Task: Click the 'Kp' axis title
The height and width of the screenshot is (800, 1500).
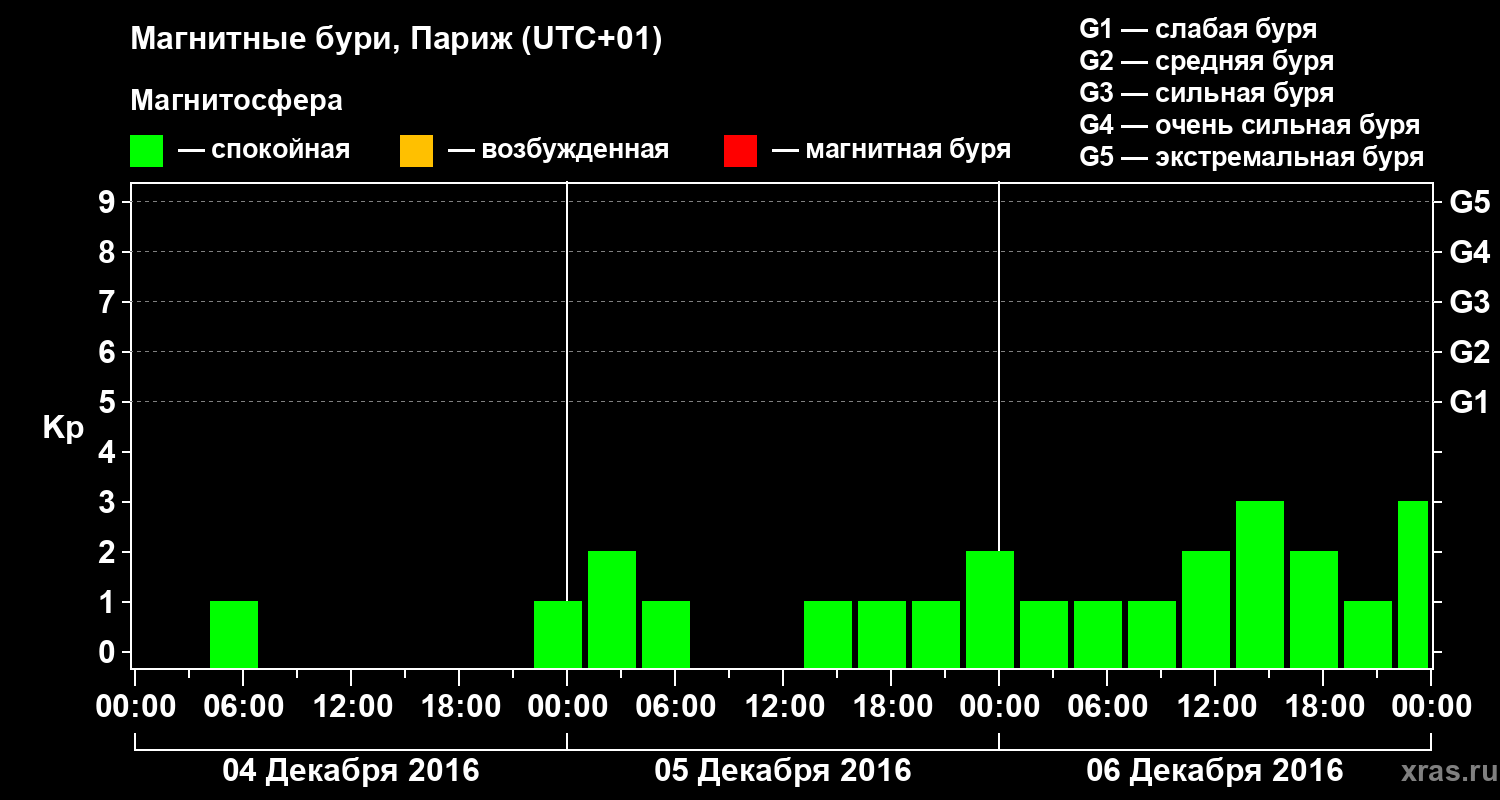Action: (x=63, y=428)
